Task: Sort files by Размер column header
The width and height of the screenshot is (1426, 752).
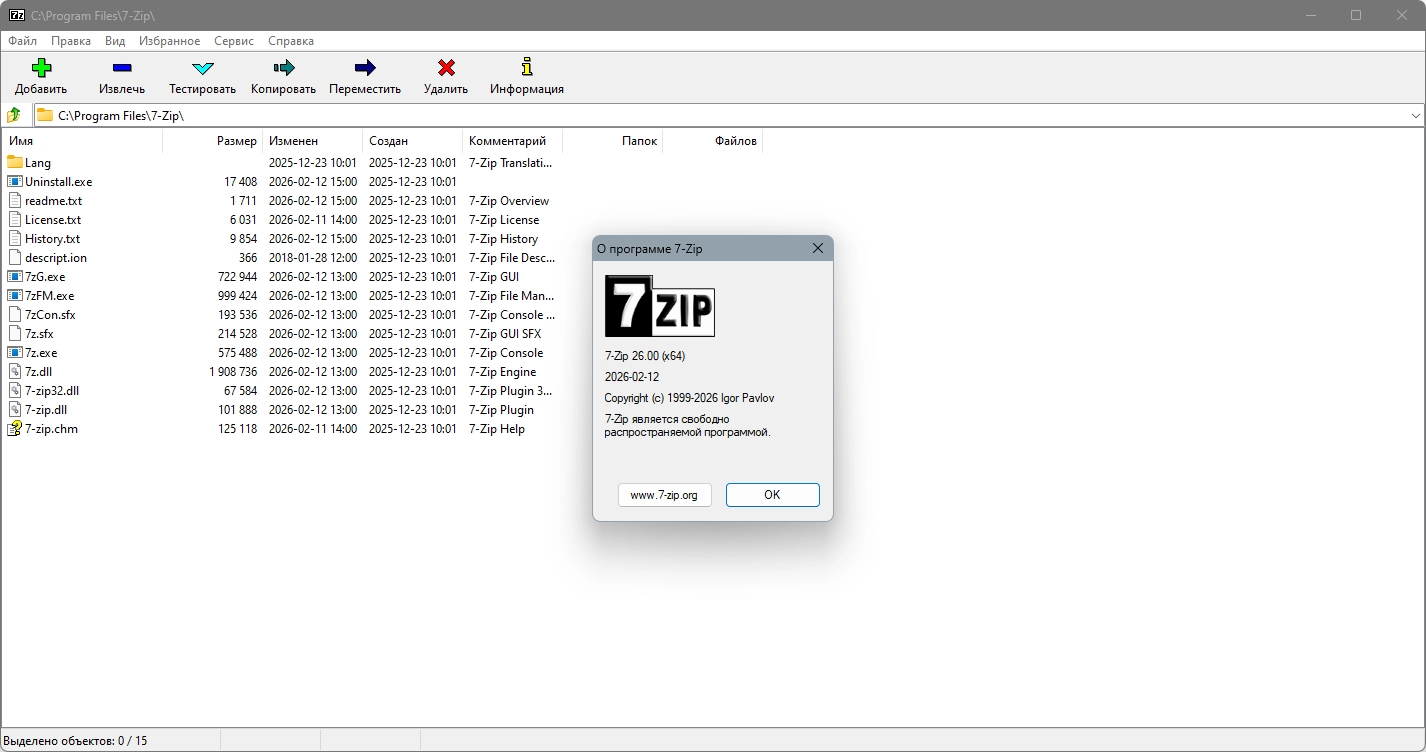Action: point(212,141)
